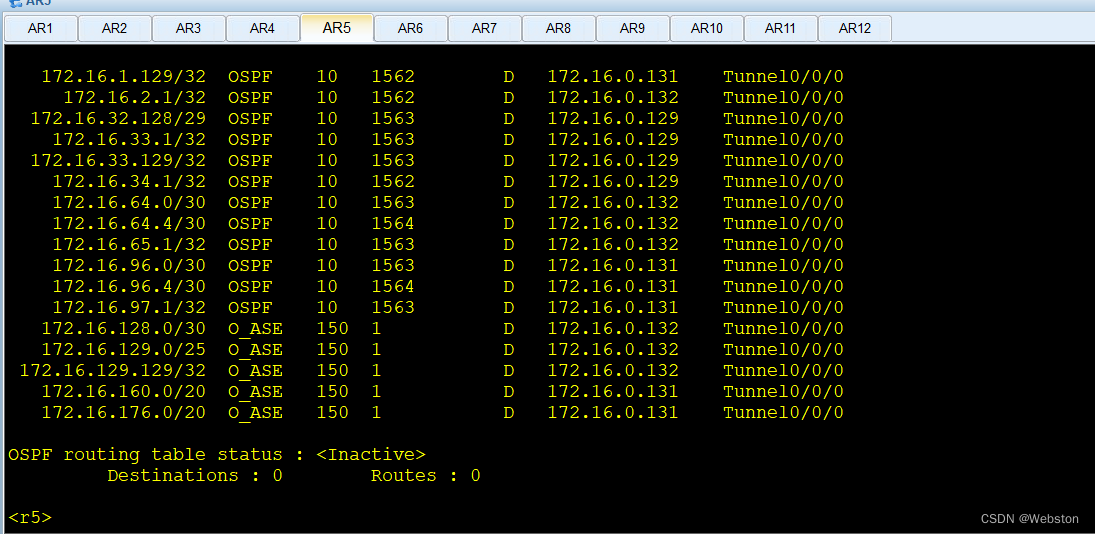
Task: Click O_ASE protocol of 172.16.128.0/30 row
Action: pos(255,328)
